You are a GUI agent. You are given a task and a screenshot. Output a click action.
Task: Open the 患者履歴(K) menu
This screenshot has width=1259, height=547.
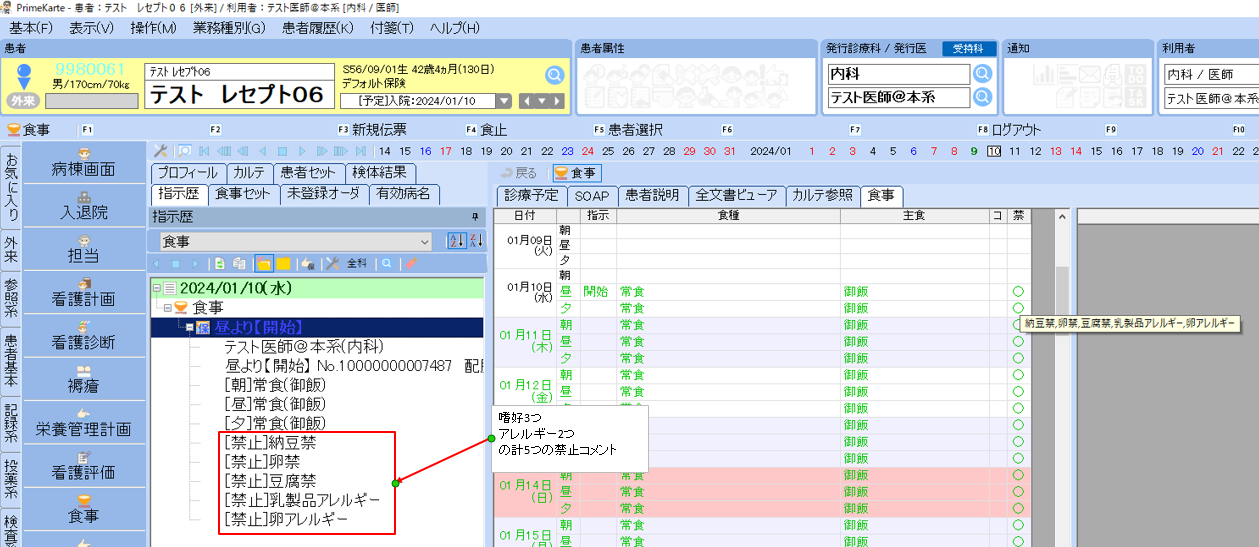pyautogui.click(x=318, y=28)
